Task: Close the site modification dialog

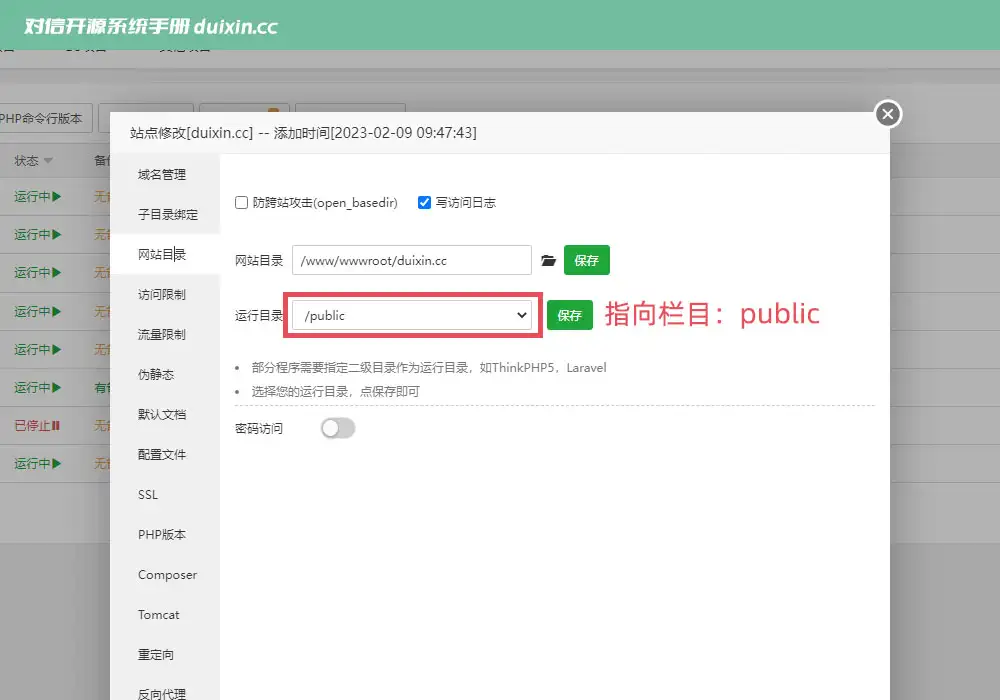Action: pos(888,114)
